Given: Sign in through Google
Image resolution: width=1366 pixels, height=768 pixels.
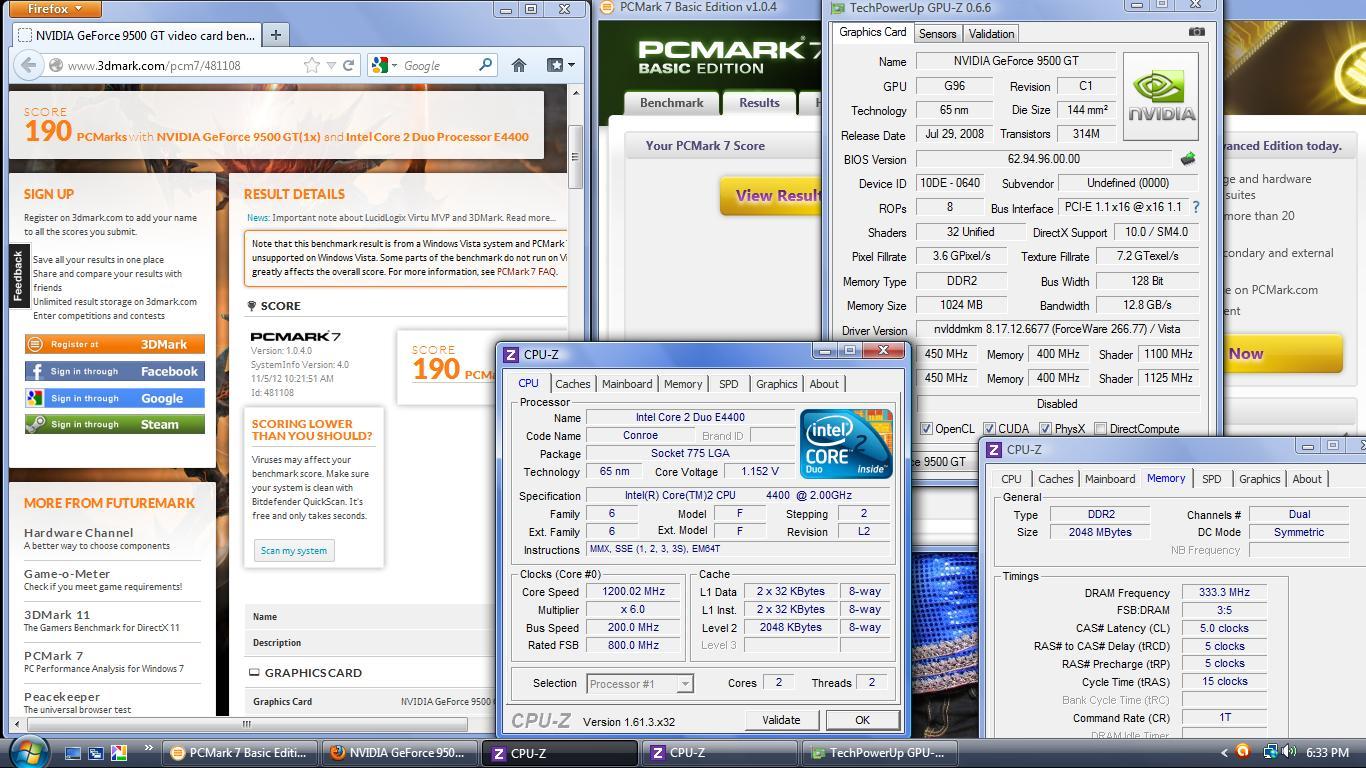Looking at the screenshot, I should 114,398.
